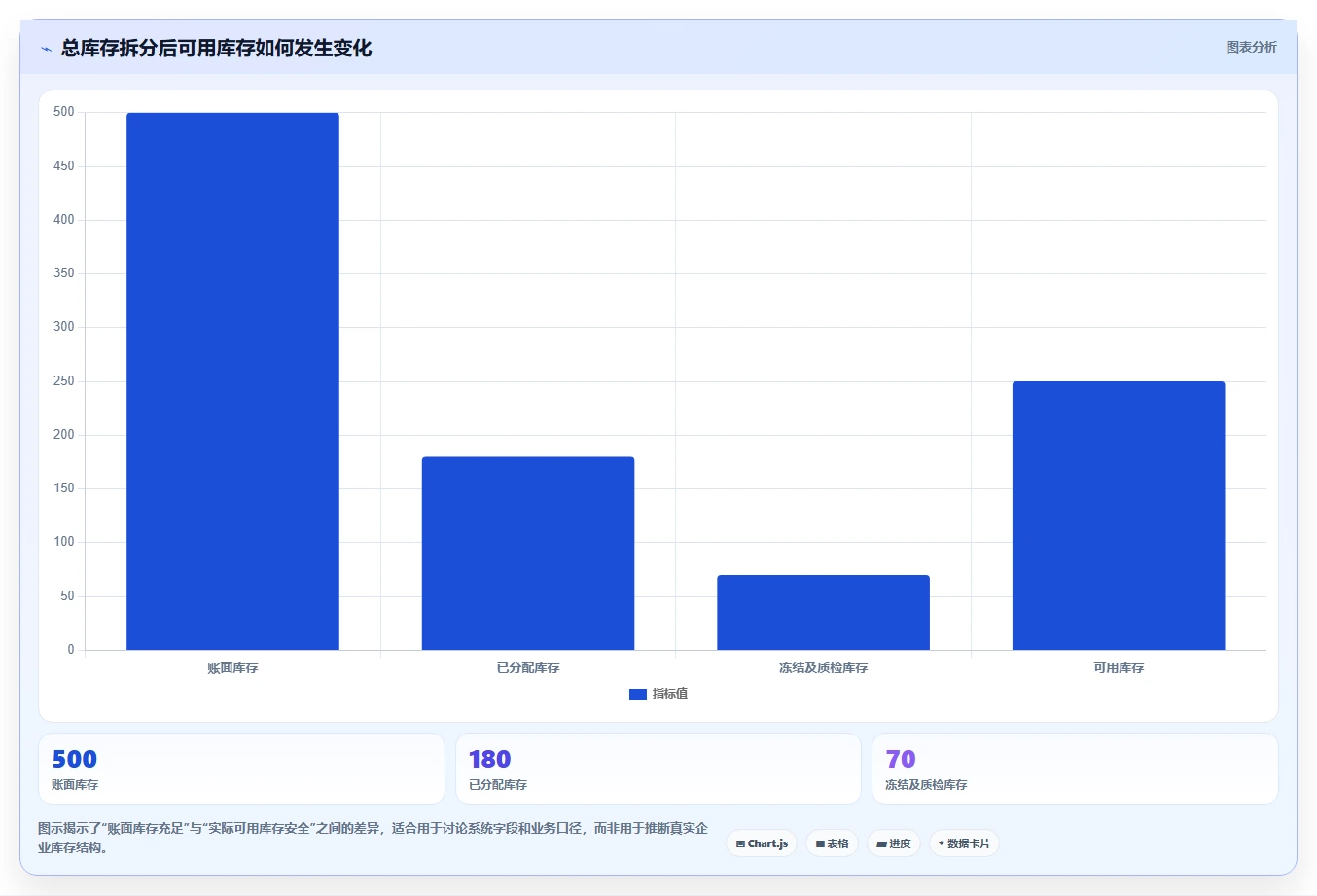This screenshot has width=1317, height=896.
Task: Click the icon inside the 表格 pill
Action: (x=820, y=844)
